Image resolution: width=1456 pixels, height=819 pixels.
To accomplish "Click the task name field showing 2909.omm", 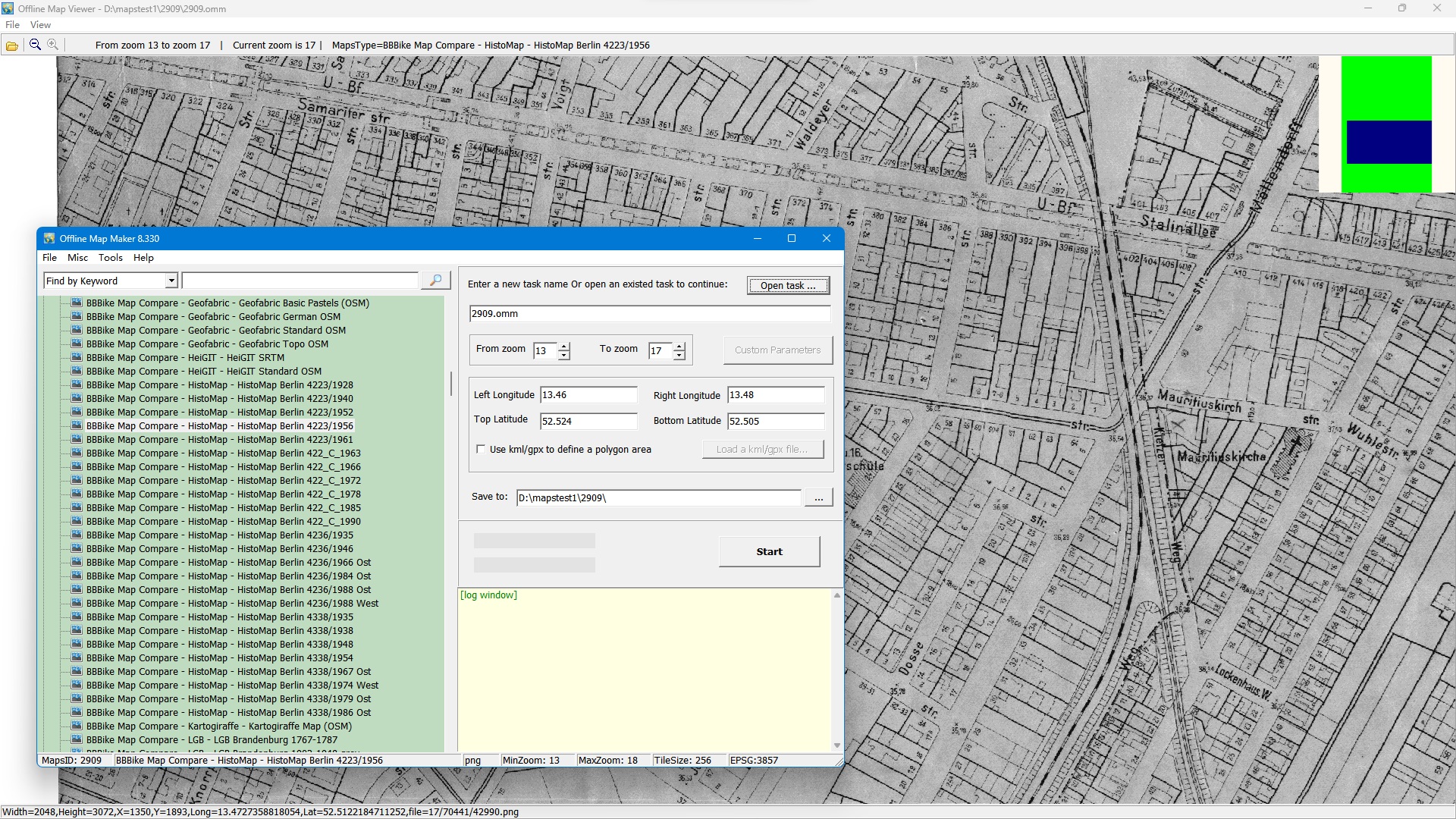I will [x=650, y=313].
